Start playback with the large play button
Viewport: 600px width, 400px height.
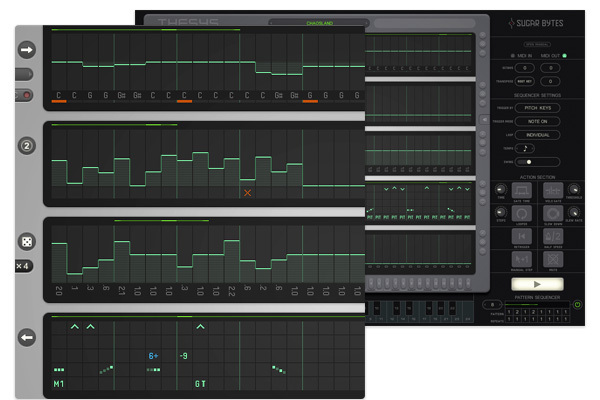(537, 284)
